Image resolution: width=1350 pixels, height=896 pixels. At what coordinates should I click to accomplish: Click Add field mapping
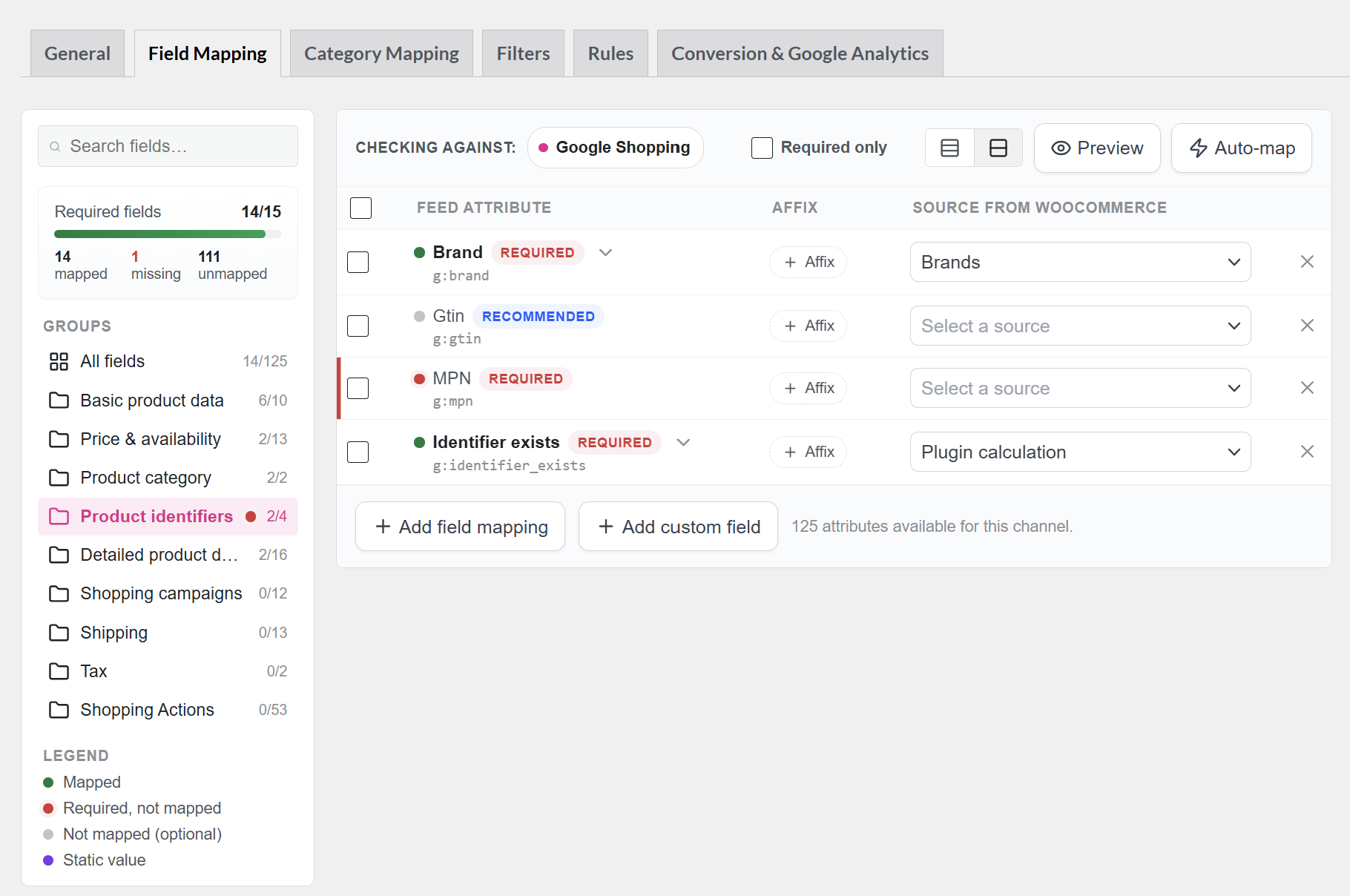(x=460, y=527)
